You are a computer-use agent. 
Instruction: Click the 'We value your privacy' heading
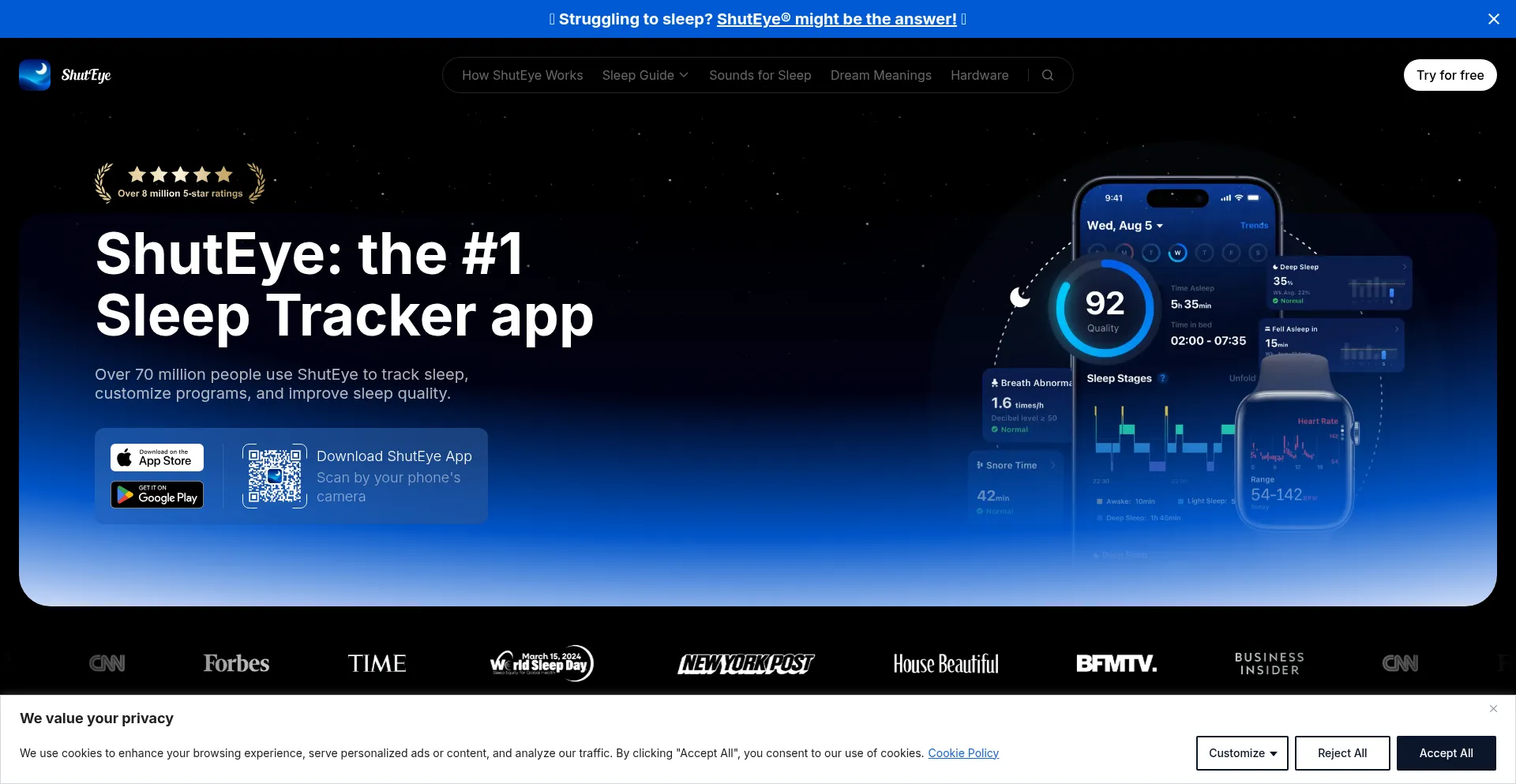(x=96, y=718)
